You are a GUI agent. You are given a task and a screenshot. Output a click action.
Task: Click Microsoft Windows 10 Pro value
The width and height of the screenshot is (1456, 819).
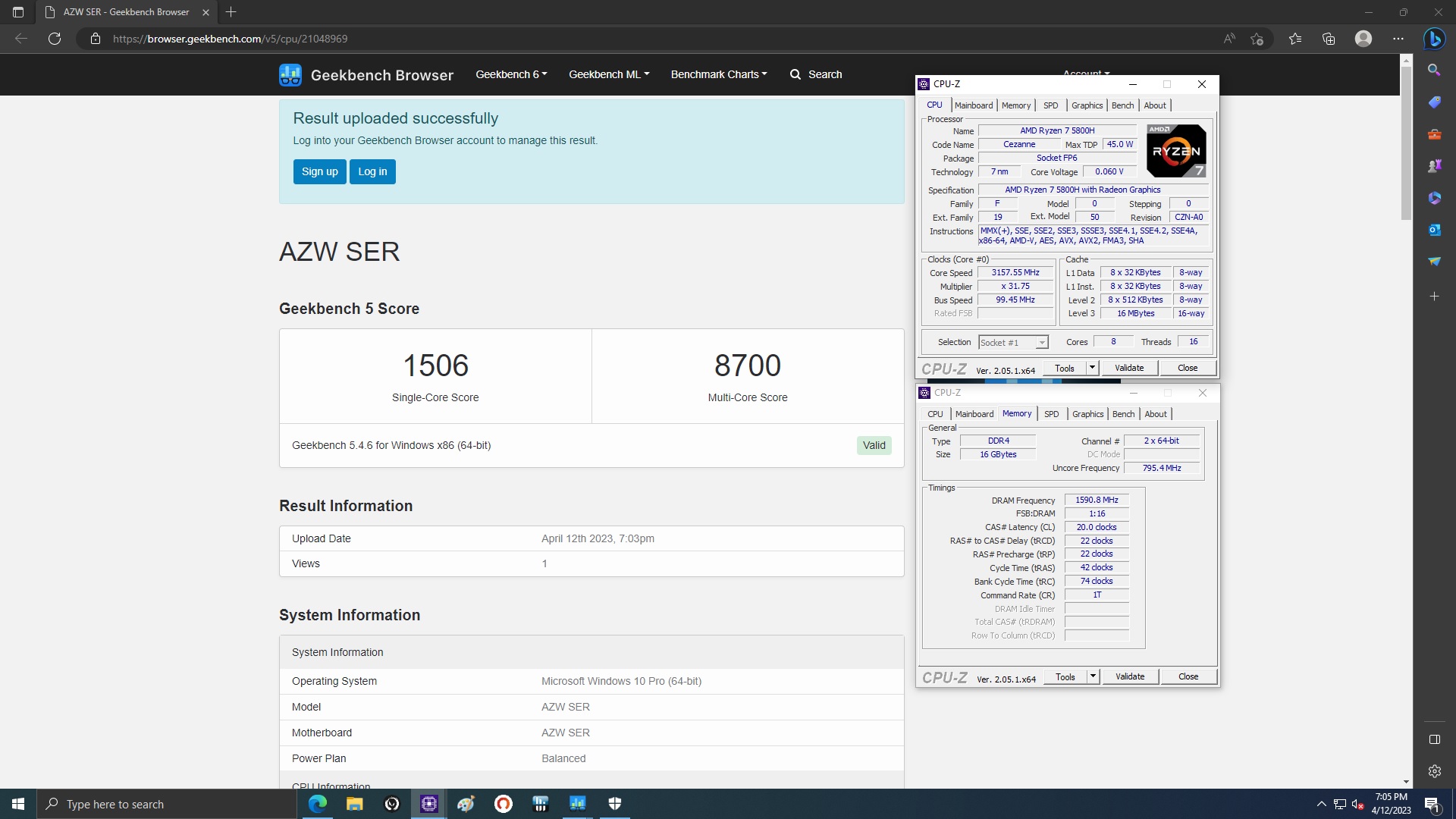621,681
